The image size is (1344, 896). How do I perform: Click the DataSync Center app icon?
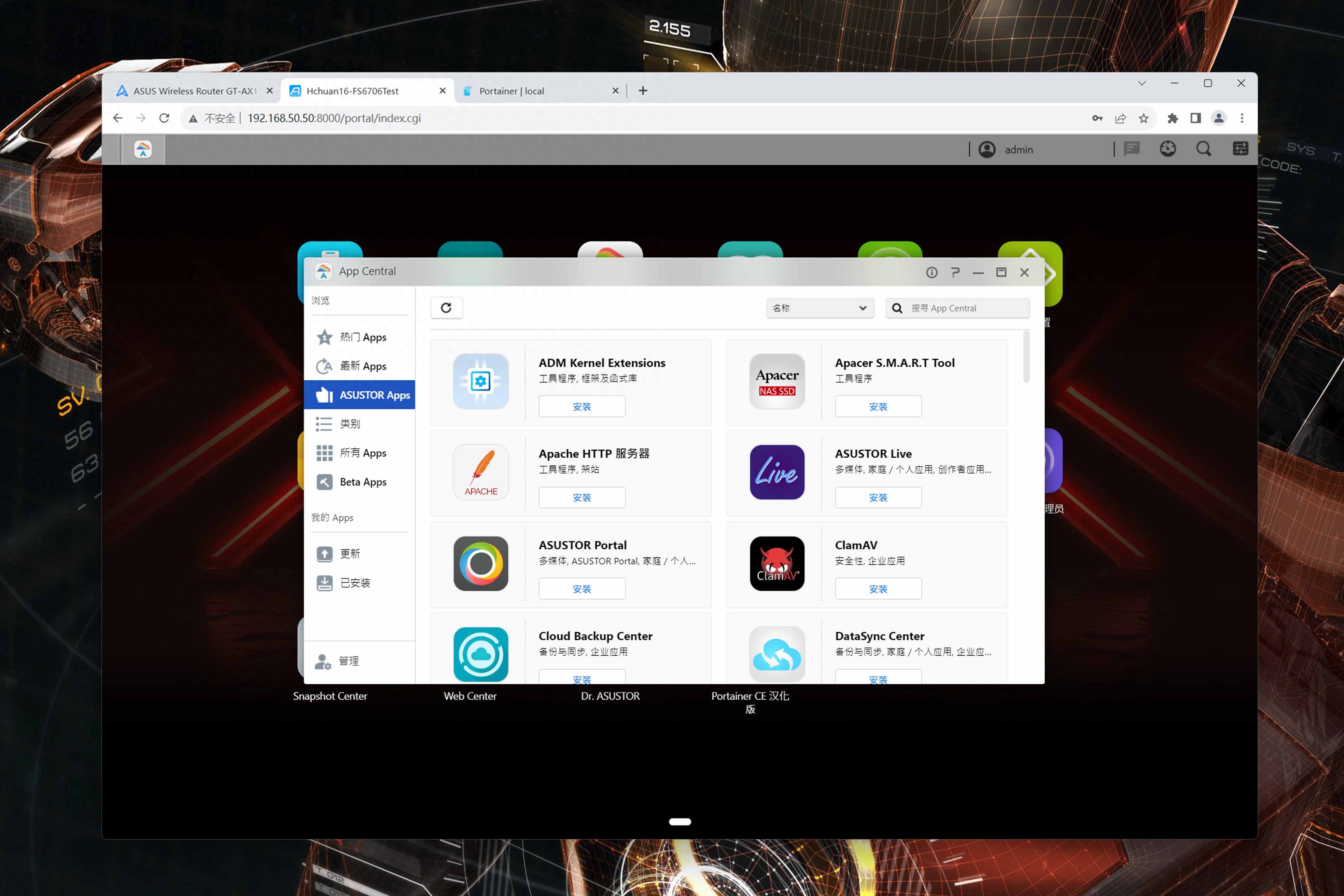tap(777, 654)
